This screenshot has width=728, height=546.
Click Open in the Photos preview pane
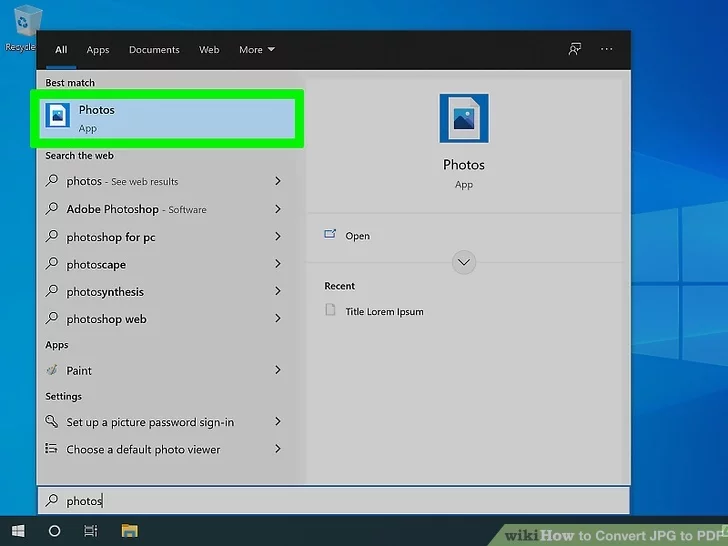click(x=357, y=236)
